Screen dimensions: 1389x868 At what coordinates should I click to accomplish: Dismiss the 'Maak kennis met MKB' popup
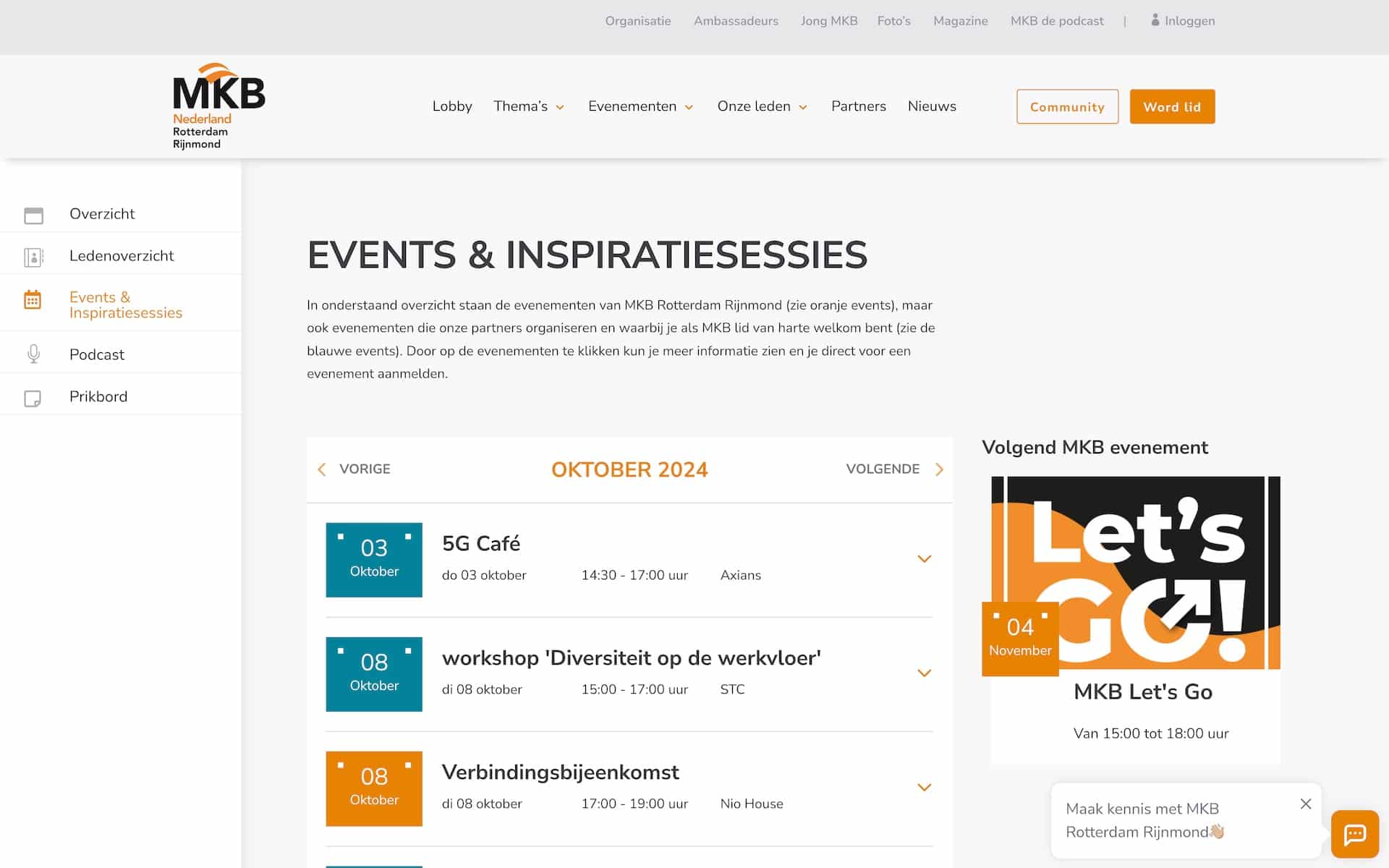click(1305, 804)
